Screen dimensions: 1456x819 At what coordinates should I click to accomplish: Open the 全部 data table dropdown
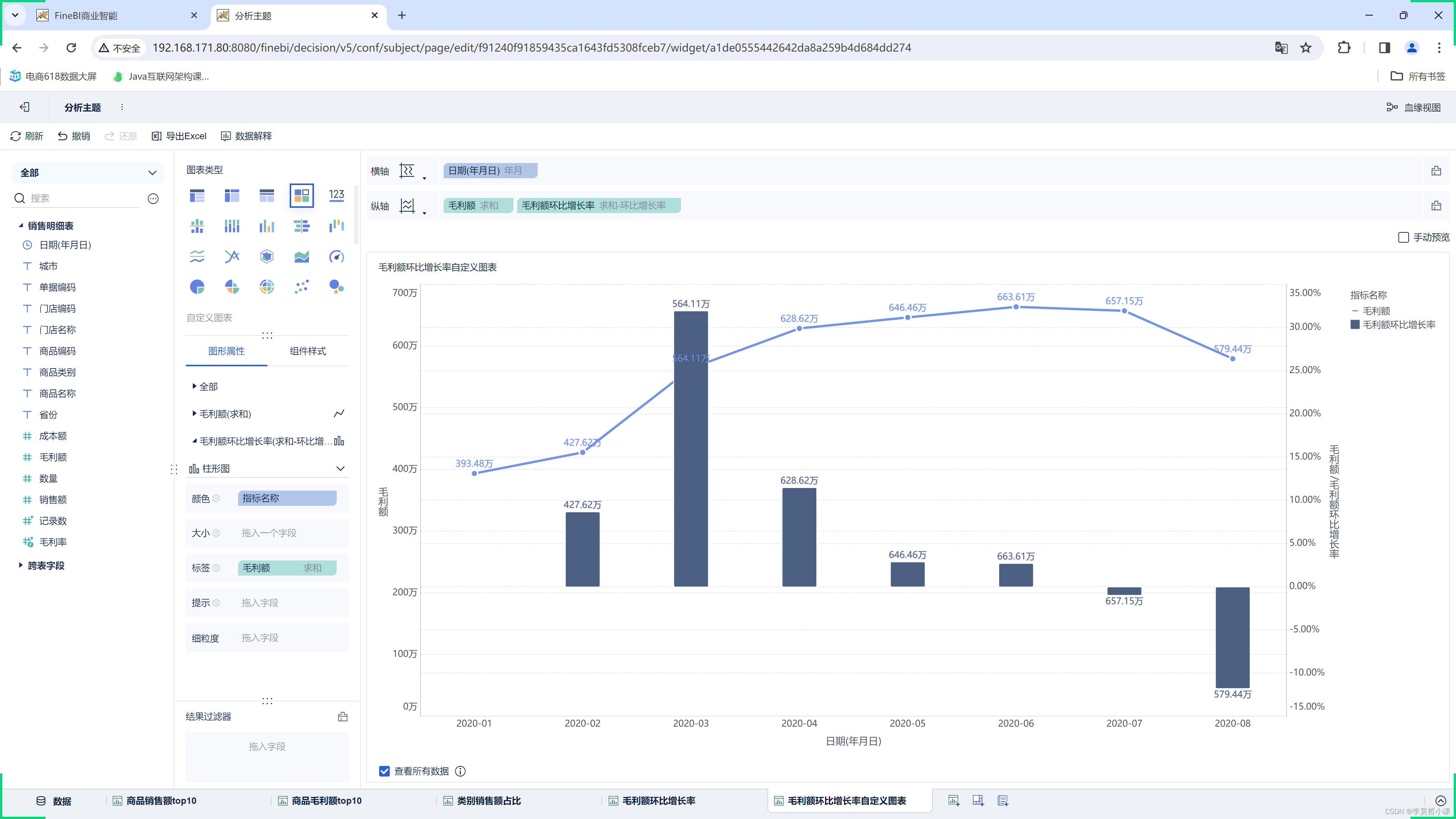tap(88, 173)
